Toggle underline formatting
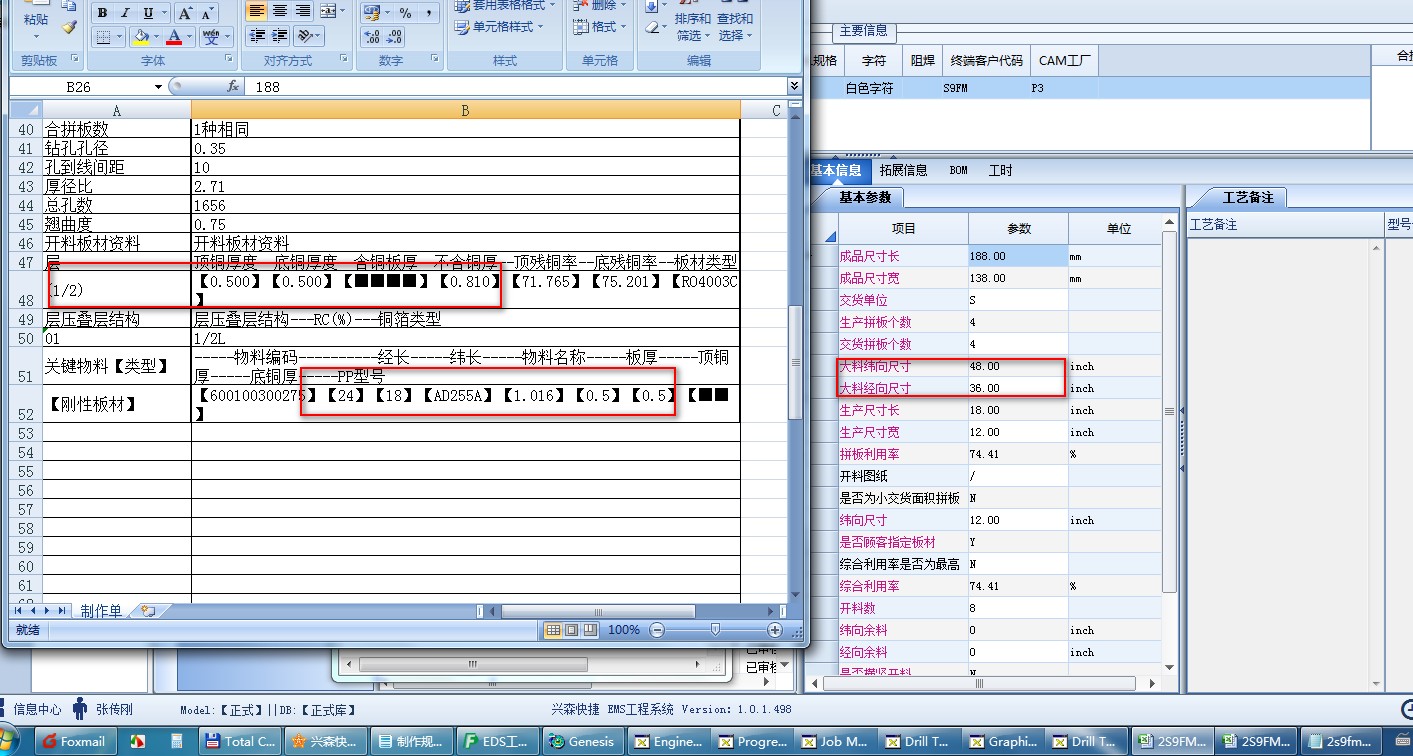The image size is (1413, 756). click(x=148, y=13)
